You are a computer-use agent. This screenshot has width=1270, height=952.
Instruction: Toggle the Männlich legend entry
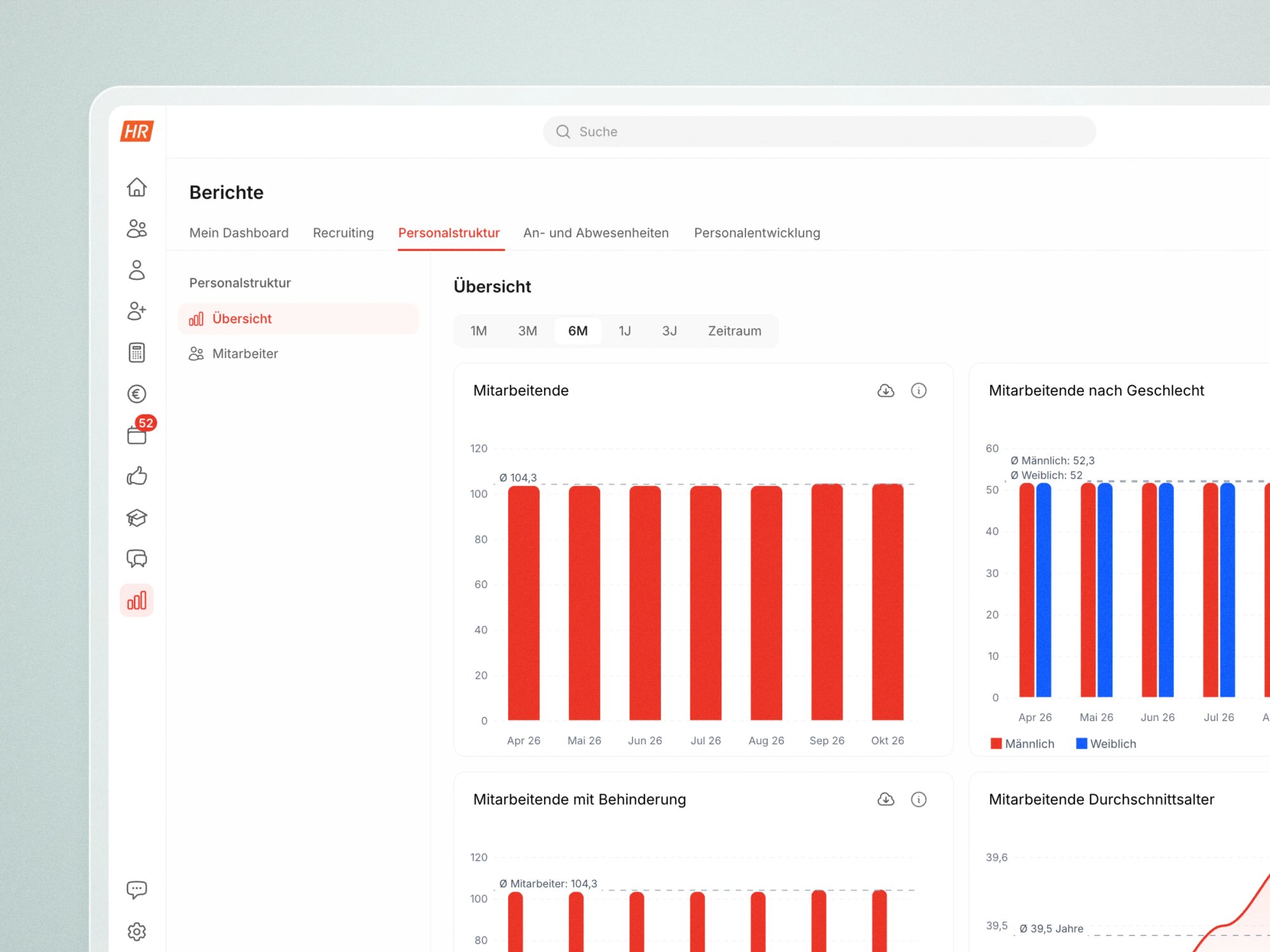point(1022,743)
